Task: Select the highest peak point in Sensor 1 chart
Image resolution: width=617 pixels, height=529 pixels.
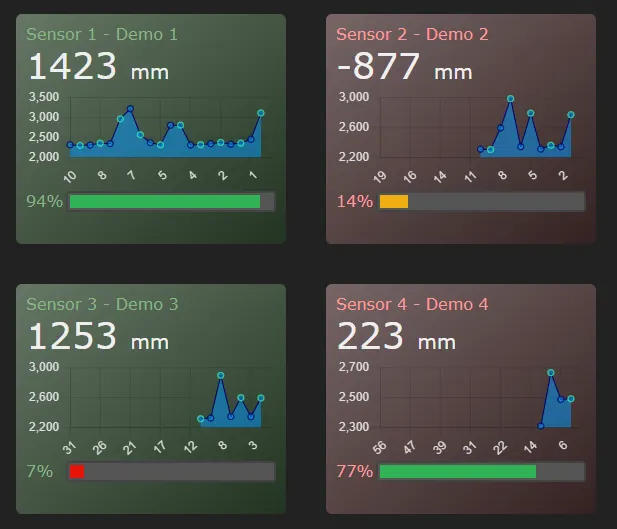Action: (130, 108)
